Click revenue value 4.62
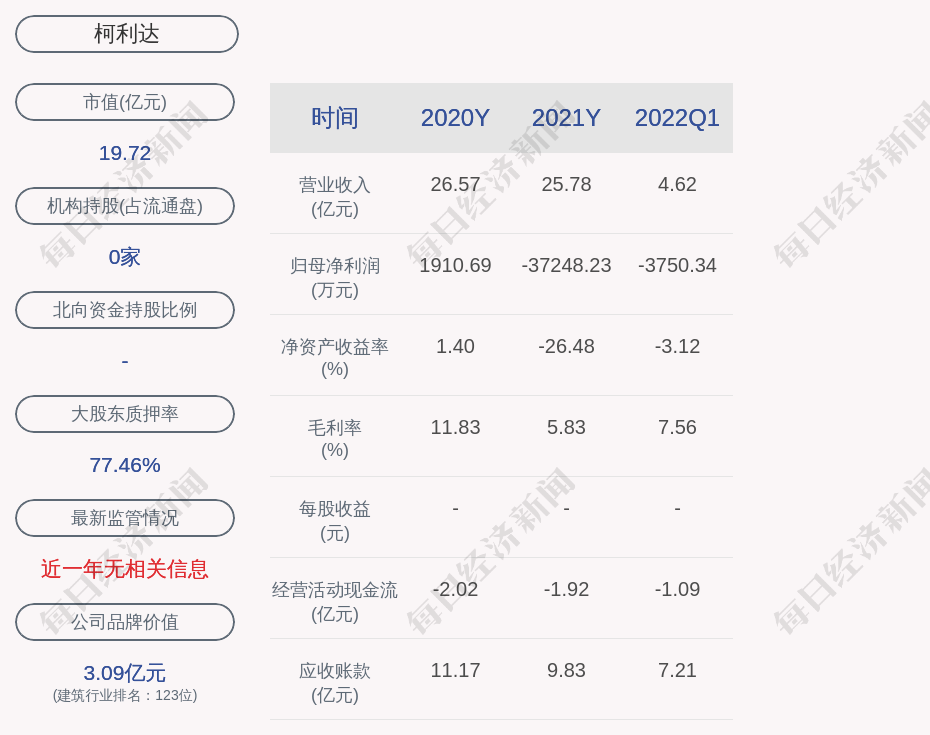The height and width of the screenshot is (735, 930). click(677, 184)
